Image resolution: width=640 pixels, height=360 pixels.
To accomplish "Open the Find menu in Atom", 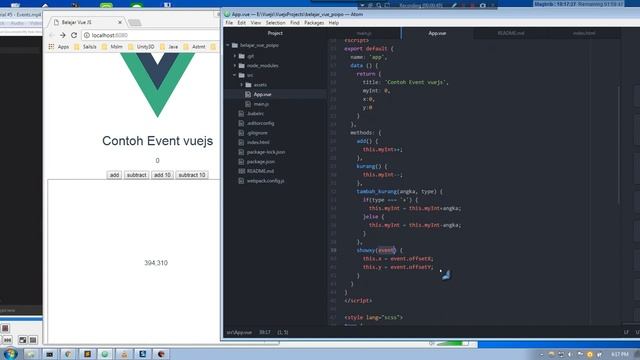I will pyautogui.click(x=295, y=23).
